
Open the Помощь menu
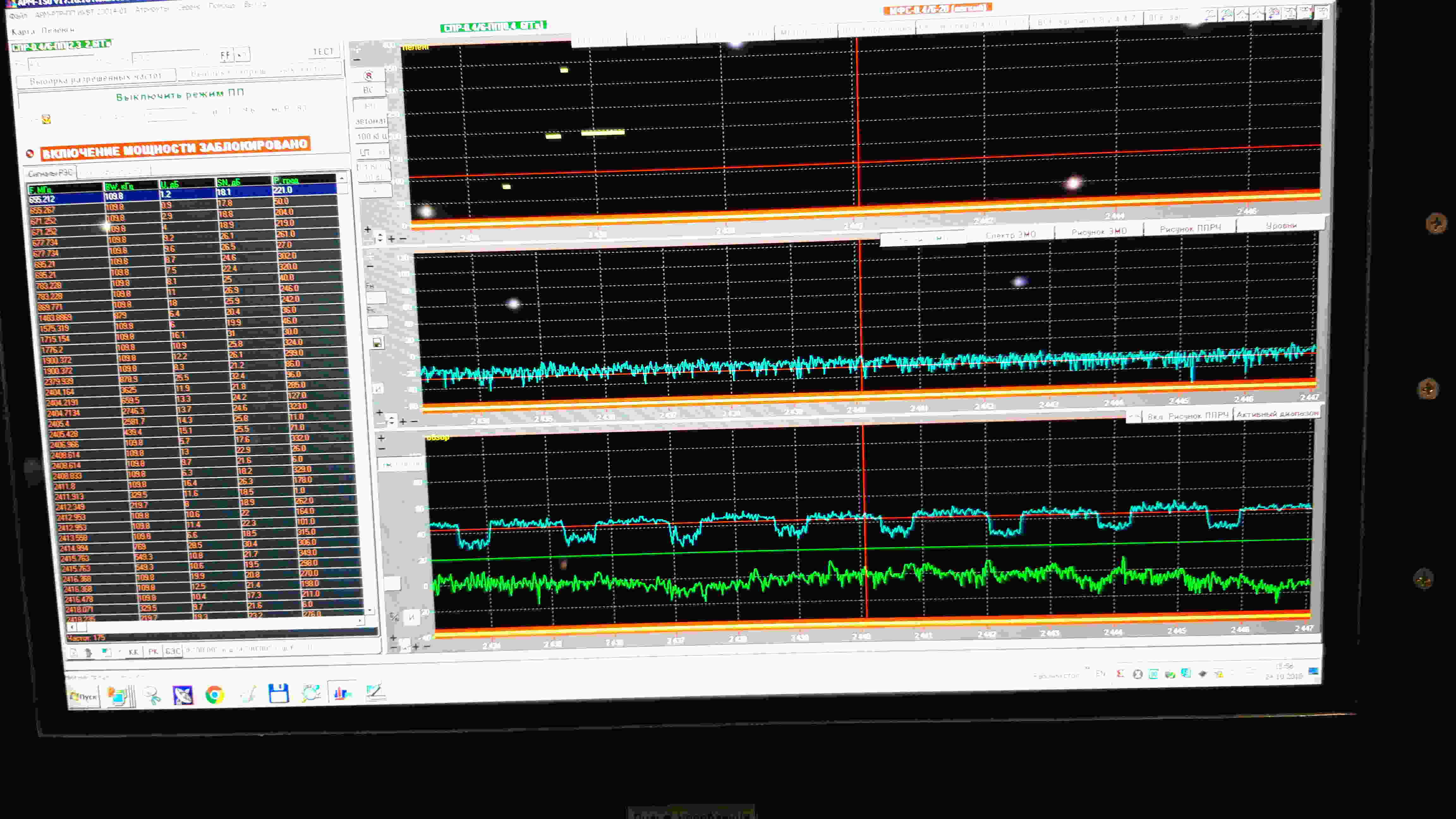221,6
